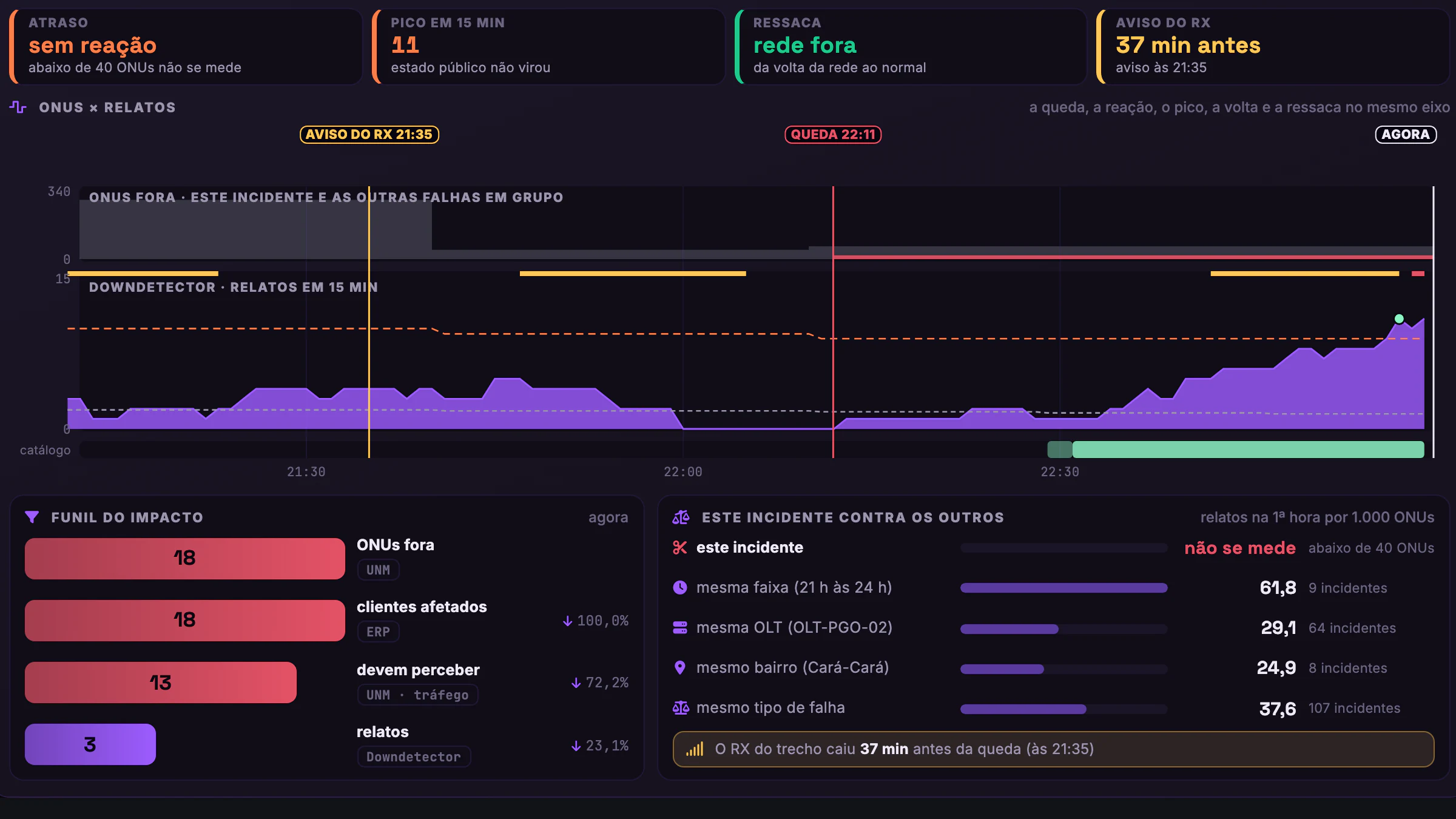Screen dimensions: 1456x819
Task: Click the map pin icon for mesmo bairro
Action: (x=680, y=667)
